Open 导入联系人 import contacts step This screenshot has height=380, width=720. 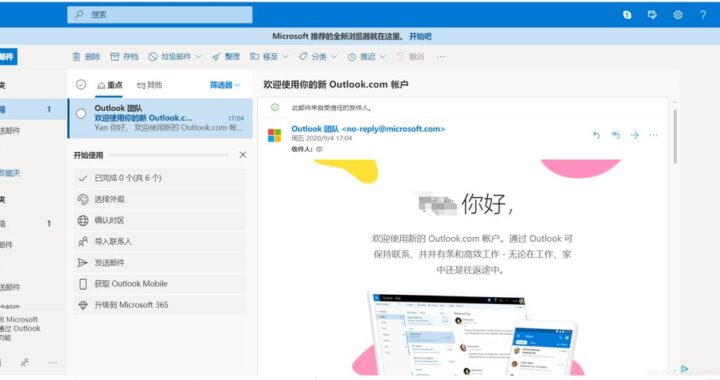160,241
